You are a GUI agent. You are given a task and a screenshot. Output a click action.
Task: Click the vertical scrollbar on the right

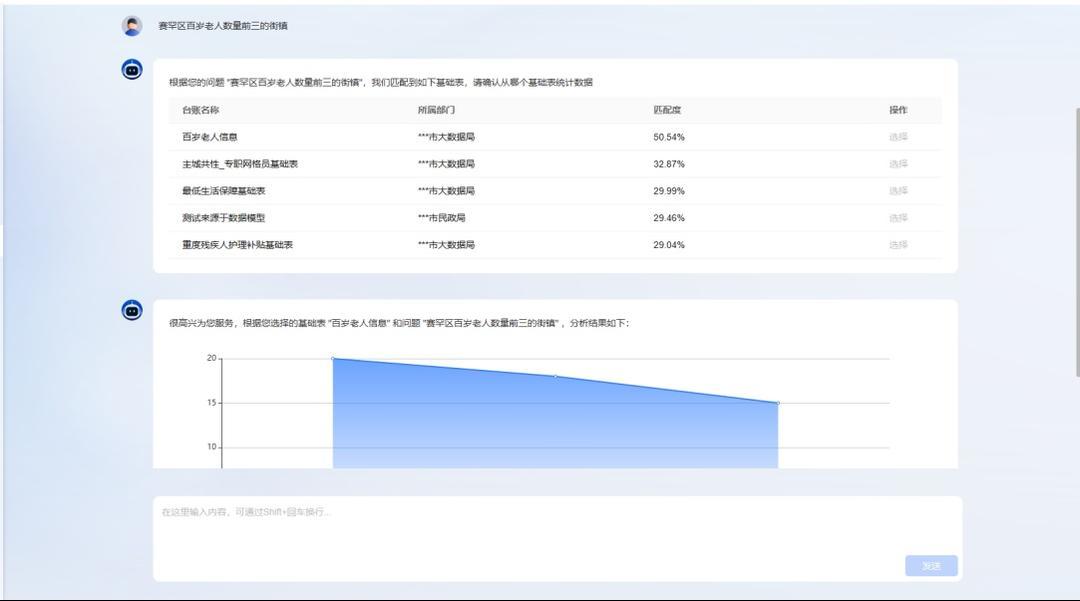(1077, 242)
